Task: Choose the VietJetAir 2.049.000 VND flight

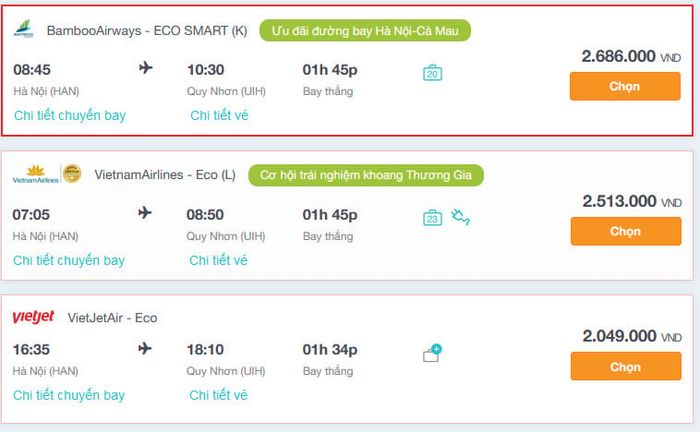Action: (x=626, y=366)
